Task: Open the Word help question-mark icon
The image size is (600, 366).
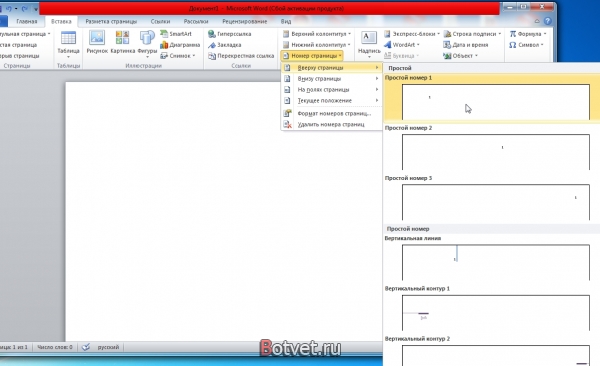Action: point(548,21)
